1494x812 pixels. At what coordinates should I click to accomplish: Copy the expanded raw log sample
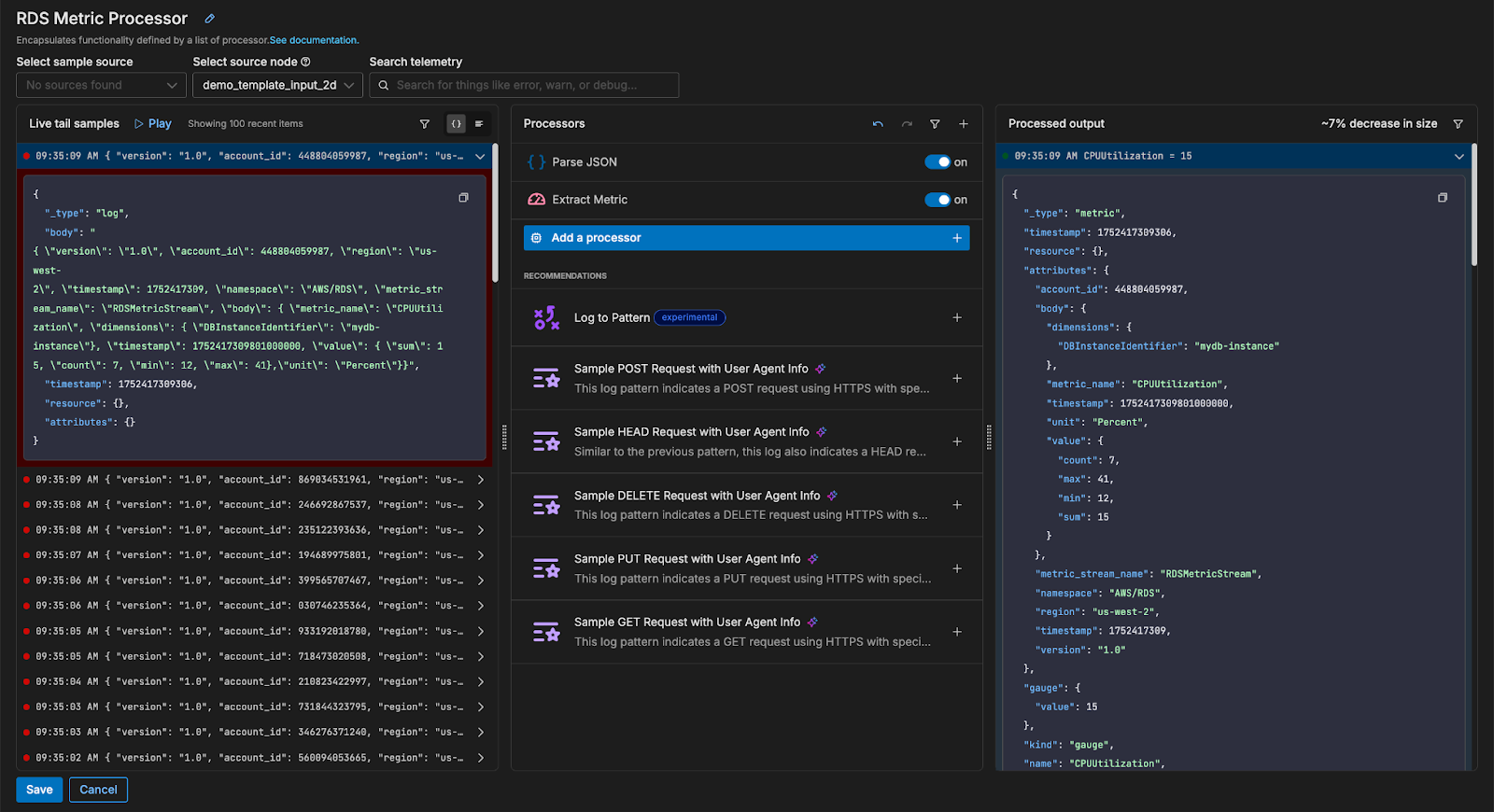click(x=463, y=198)
